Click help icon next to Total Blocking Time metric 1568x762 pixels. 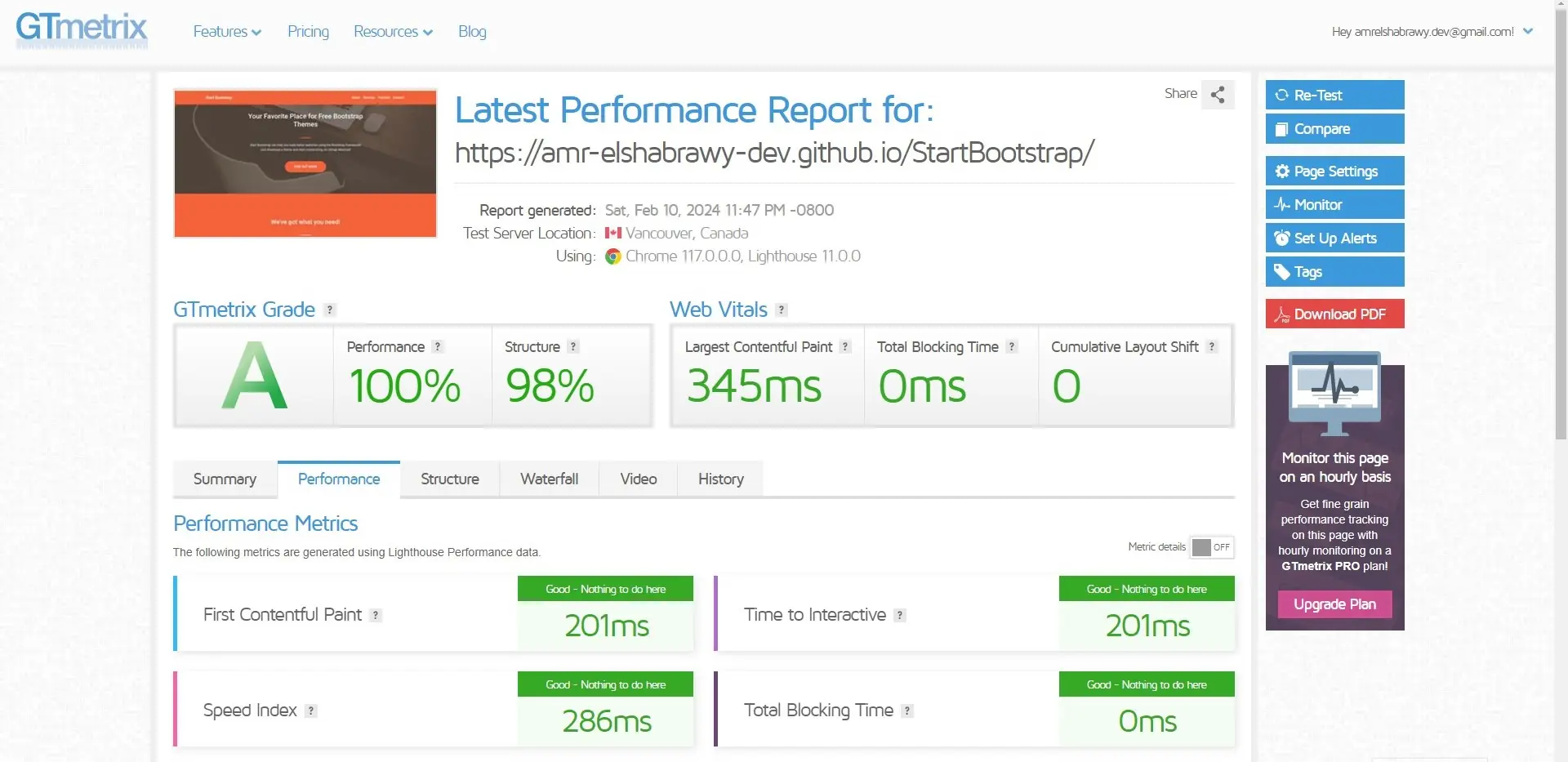(x=907, y=711)
